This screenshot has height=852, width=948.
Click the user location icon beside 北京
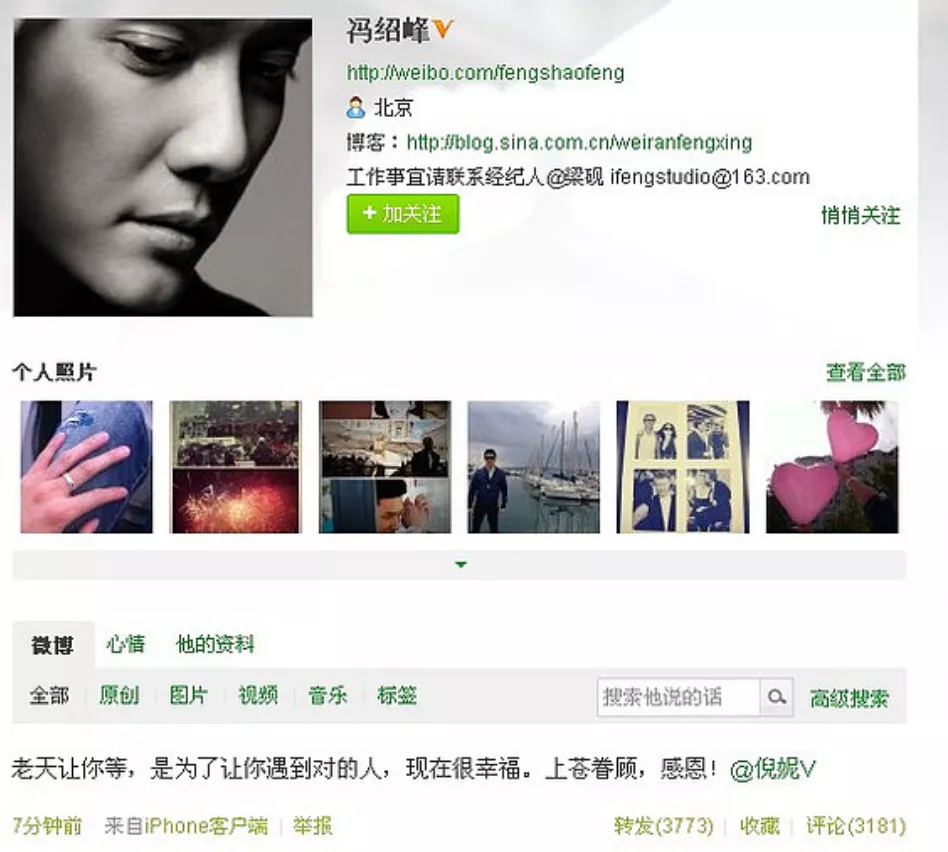(x=356, y=108)
